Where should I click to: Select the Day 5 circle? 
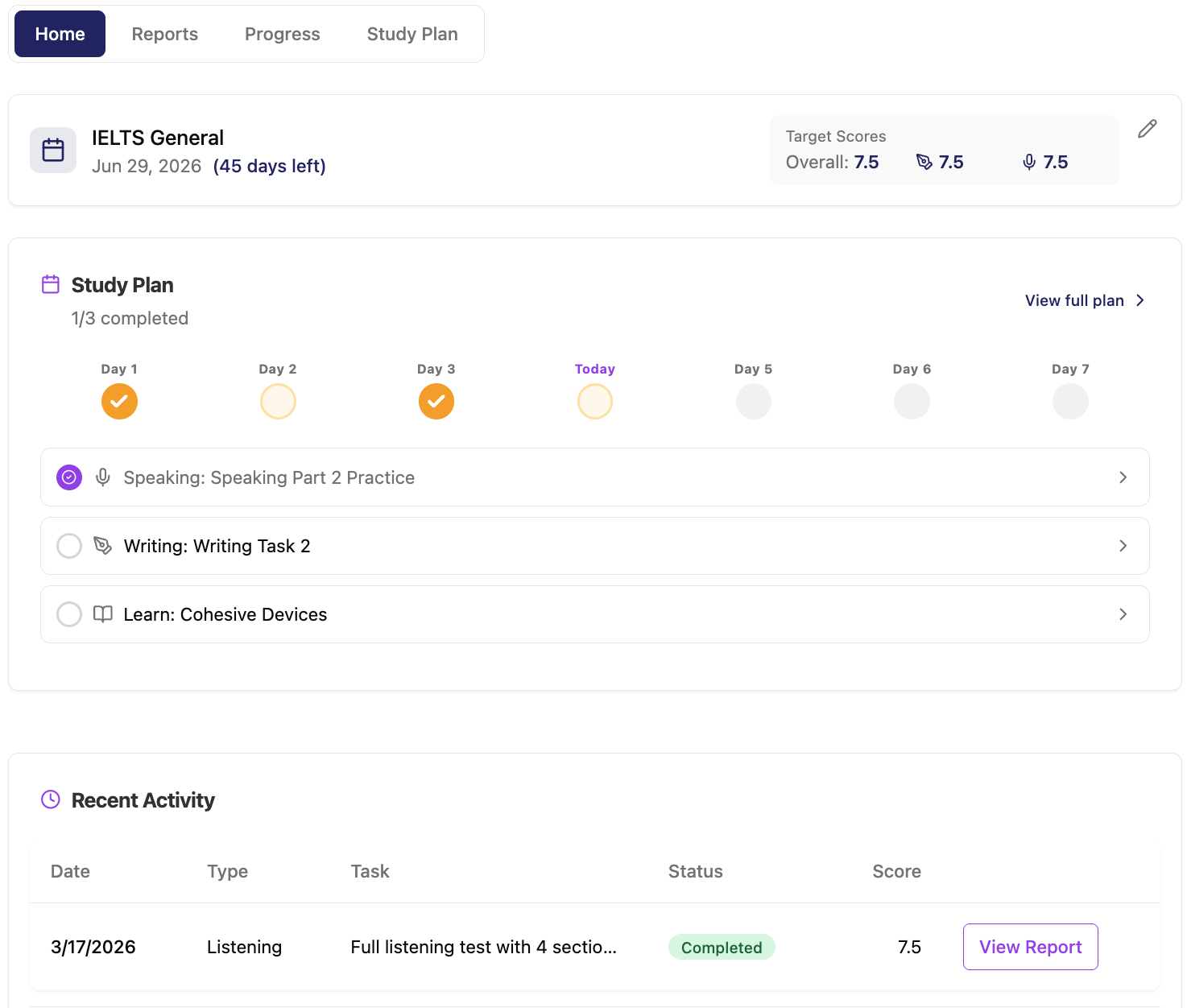tap(754, 401)
